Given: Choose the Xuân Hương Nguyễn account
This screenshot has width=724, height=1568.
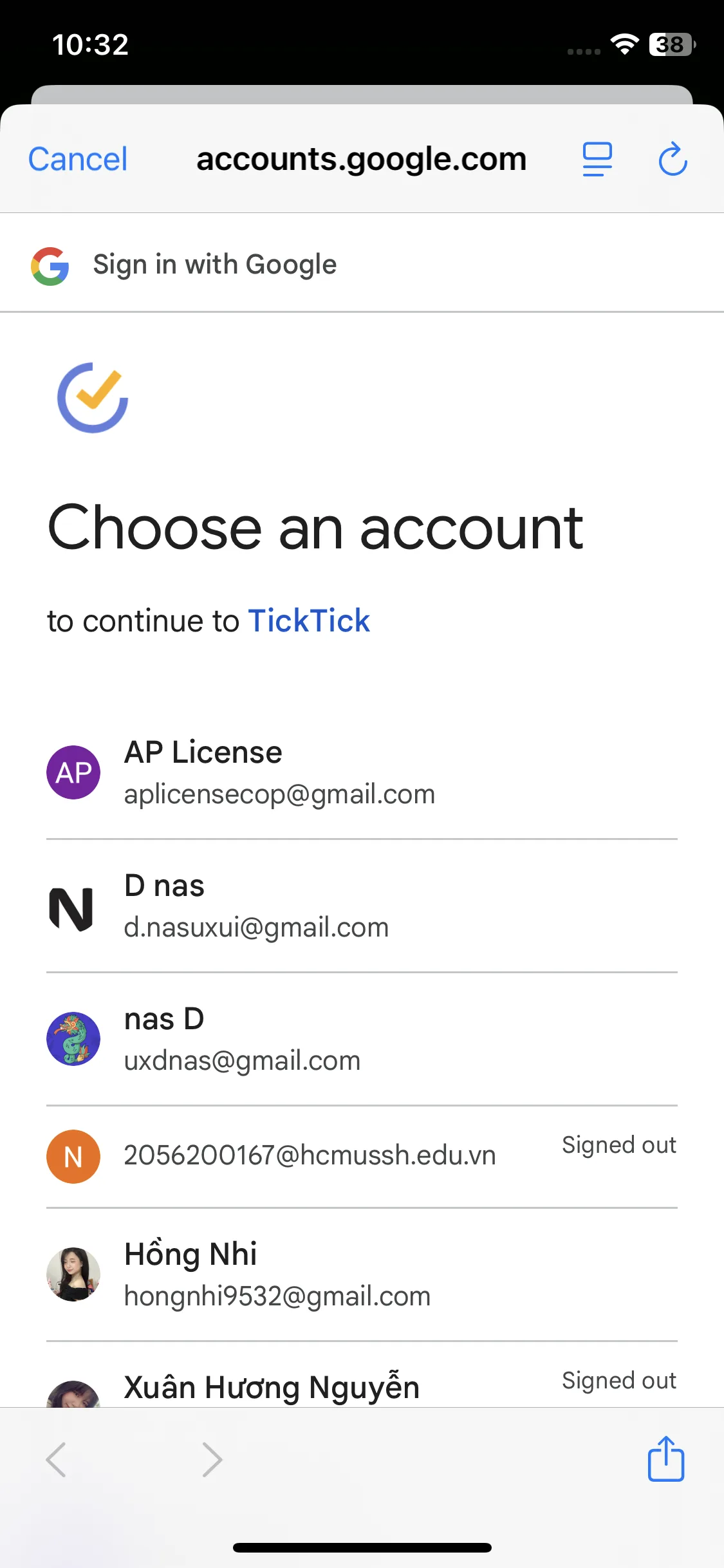Looking at the screenshot, I should [x=272, y=1387].
